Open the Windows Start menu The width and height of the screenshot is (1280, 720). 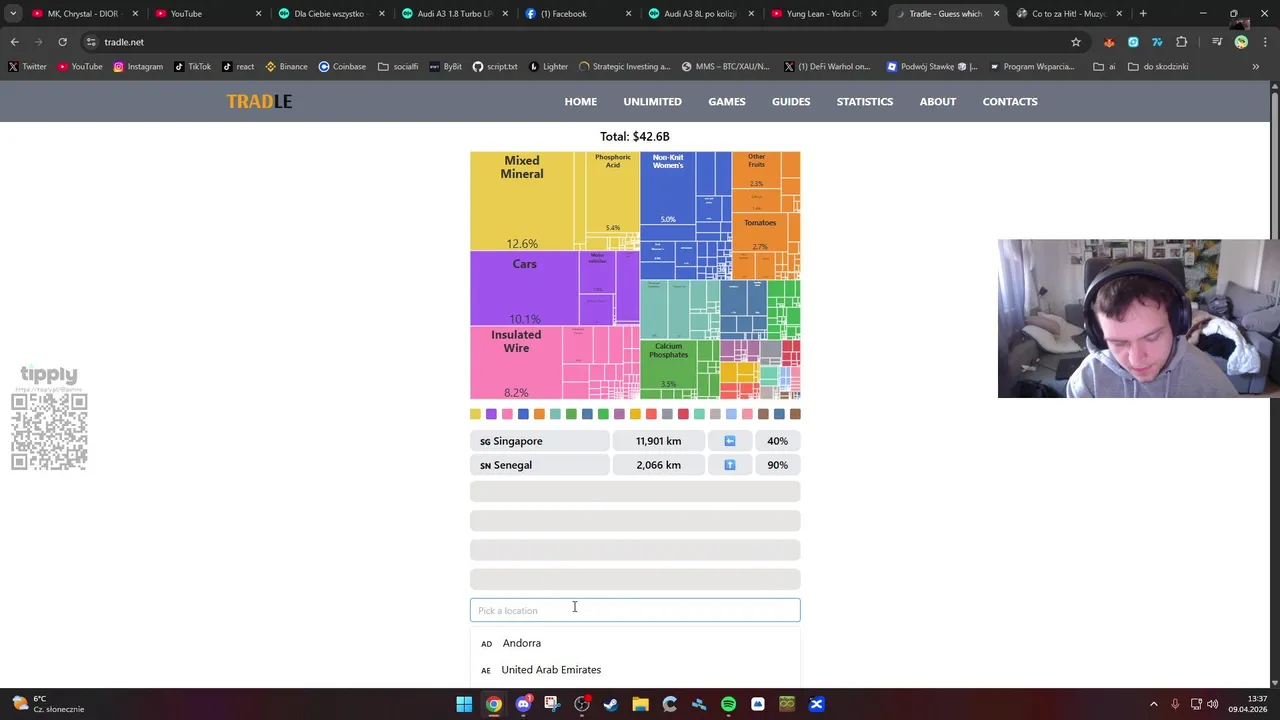(x=464, y=704)
